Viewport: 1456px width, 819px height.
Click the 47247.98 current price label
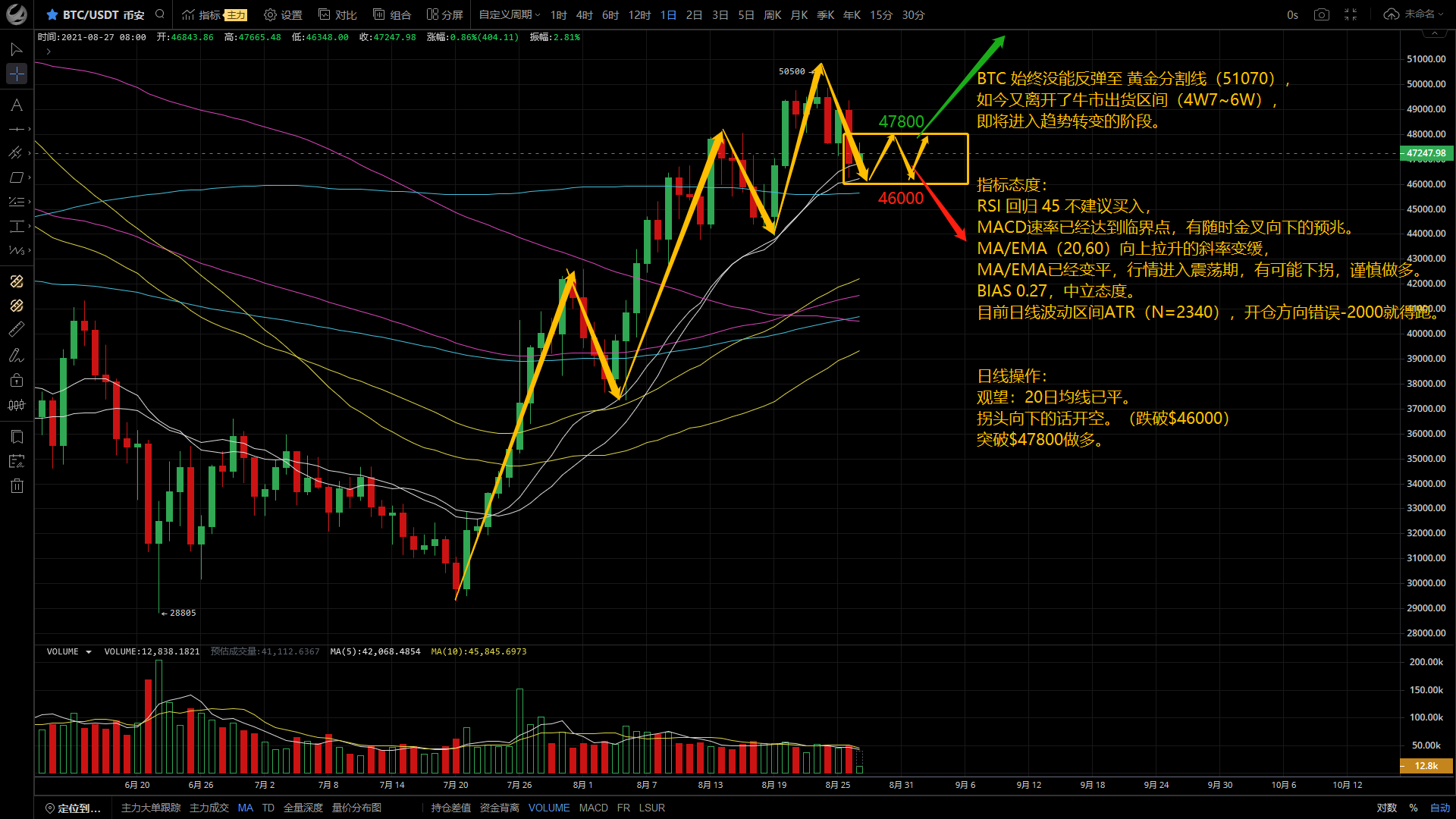[x=1426, y=153]
